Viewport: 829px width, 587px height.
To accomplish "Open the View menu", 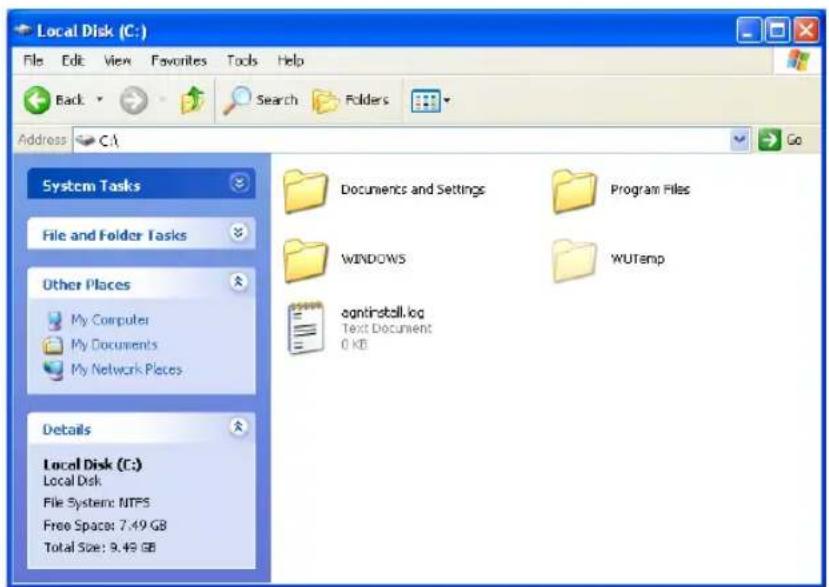I will (x=117, y=61).
